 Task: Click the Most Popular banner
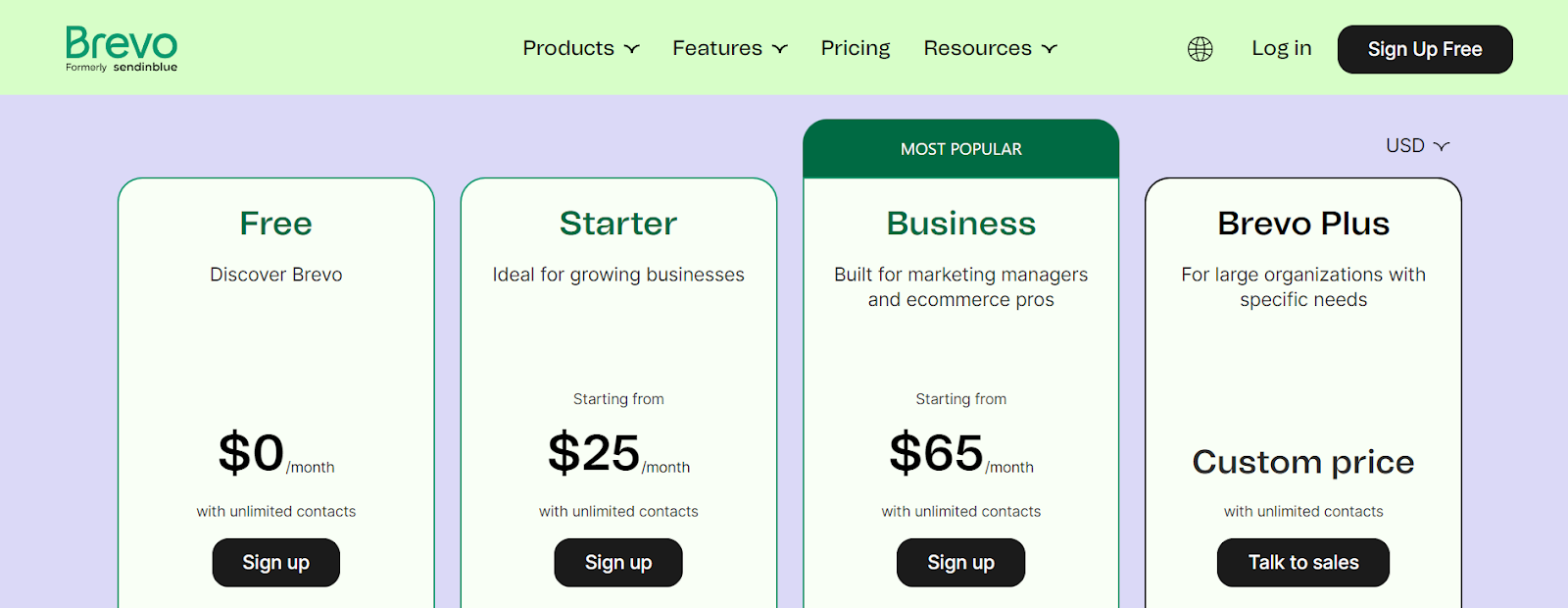(x=960, y=149)
